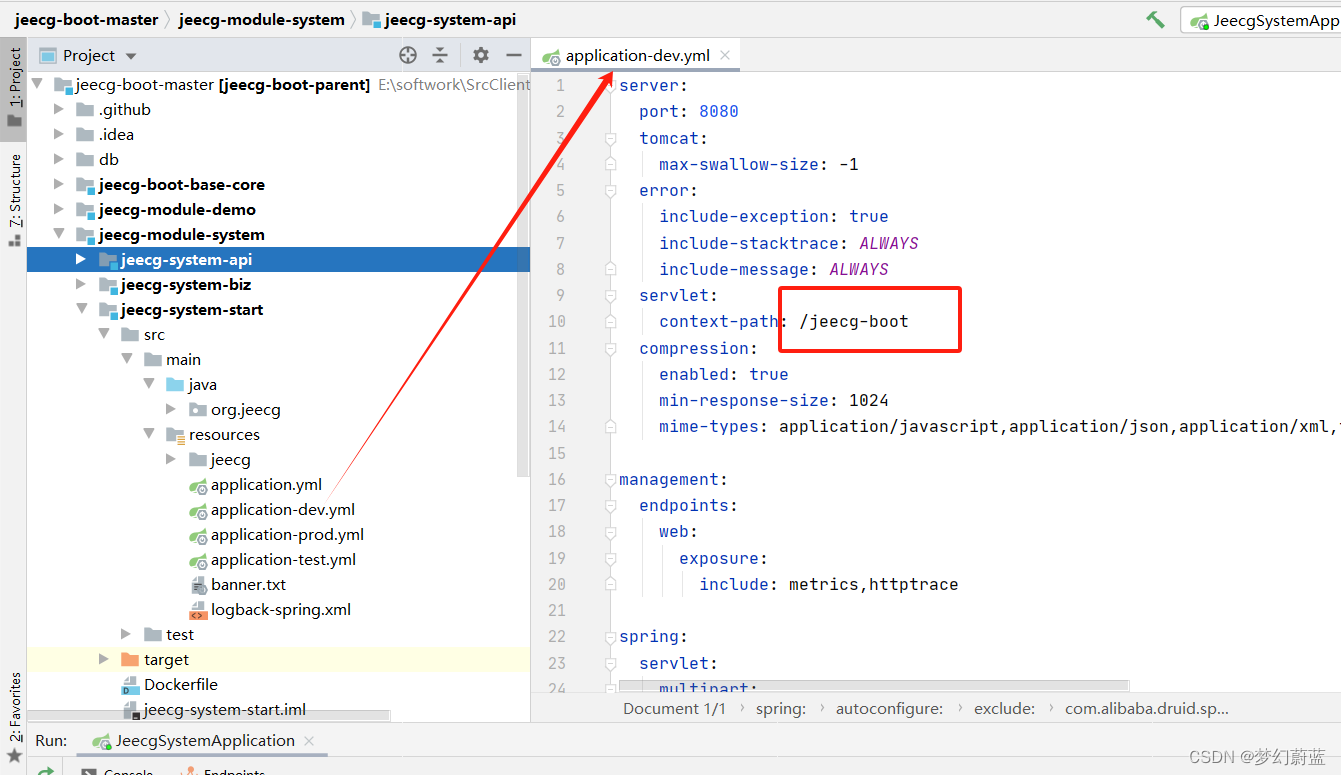Select the application-dev.yml editor tab
Image resolution: width=1341 pixels, height=775 pixels.
[x=636, y=56]
